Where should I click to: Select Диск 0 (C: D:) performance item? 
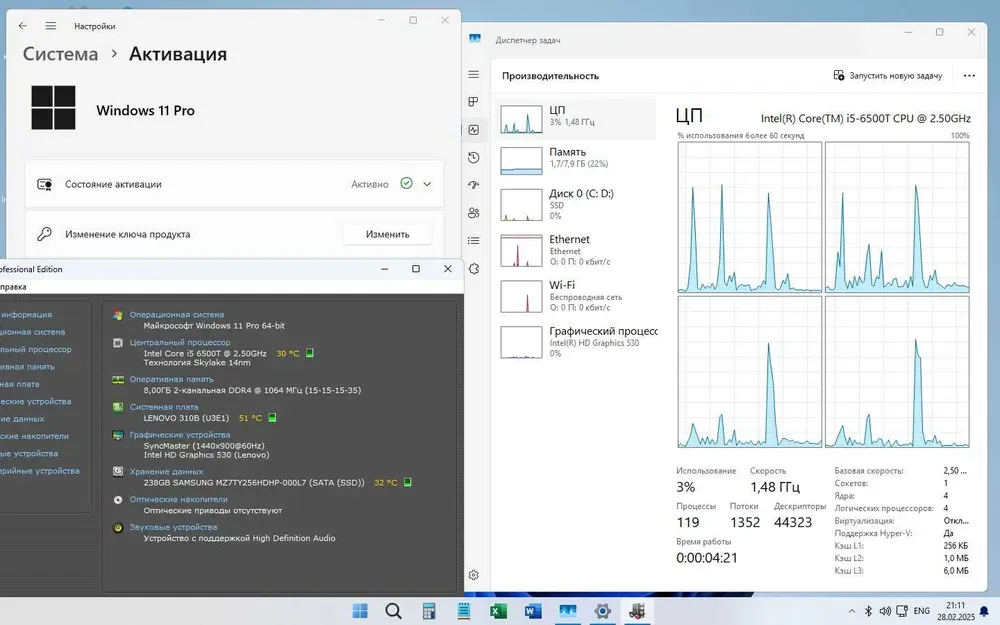tap(577, 205)
